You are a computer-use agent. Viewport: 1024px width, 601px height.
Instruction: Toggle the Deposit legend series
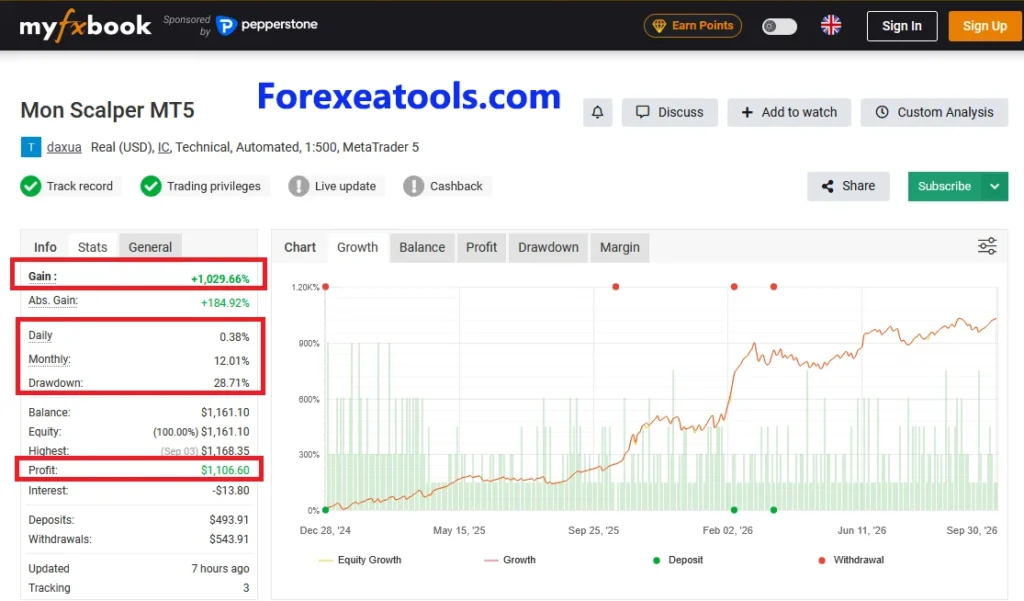[678, 560]
